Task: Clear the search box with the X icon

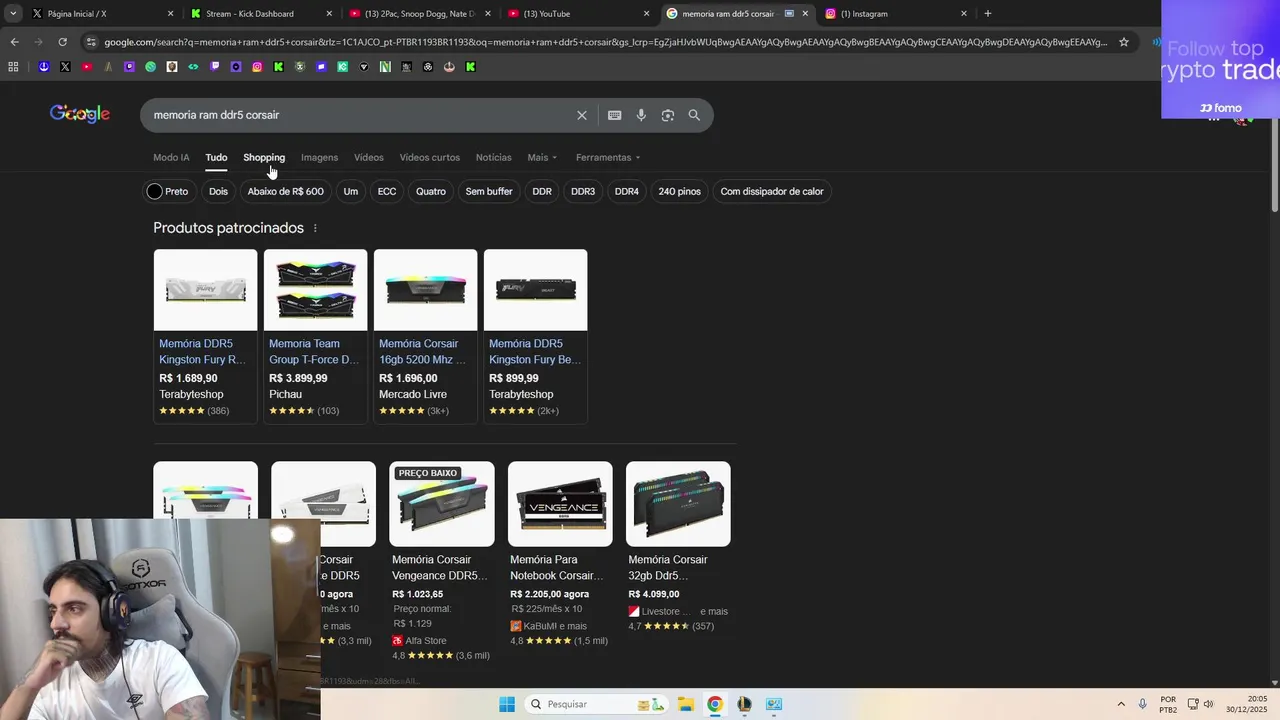Action: [582, 115]
